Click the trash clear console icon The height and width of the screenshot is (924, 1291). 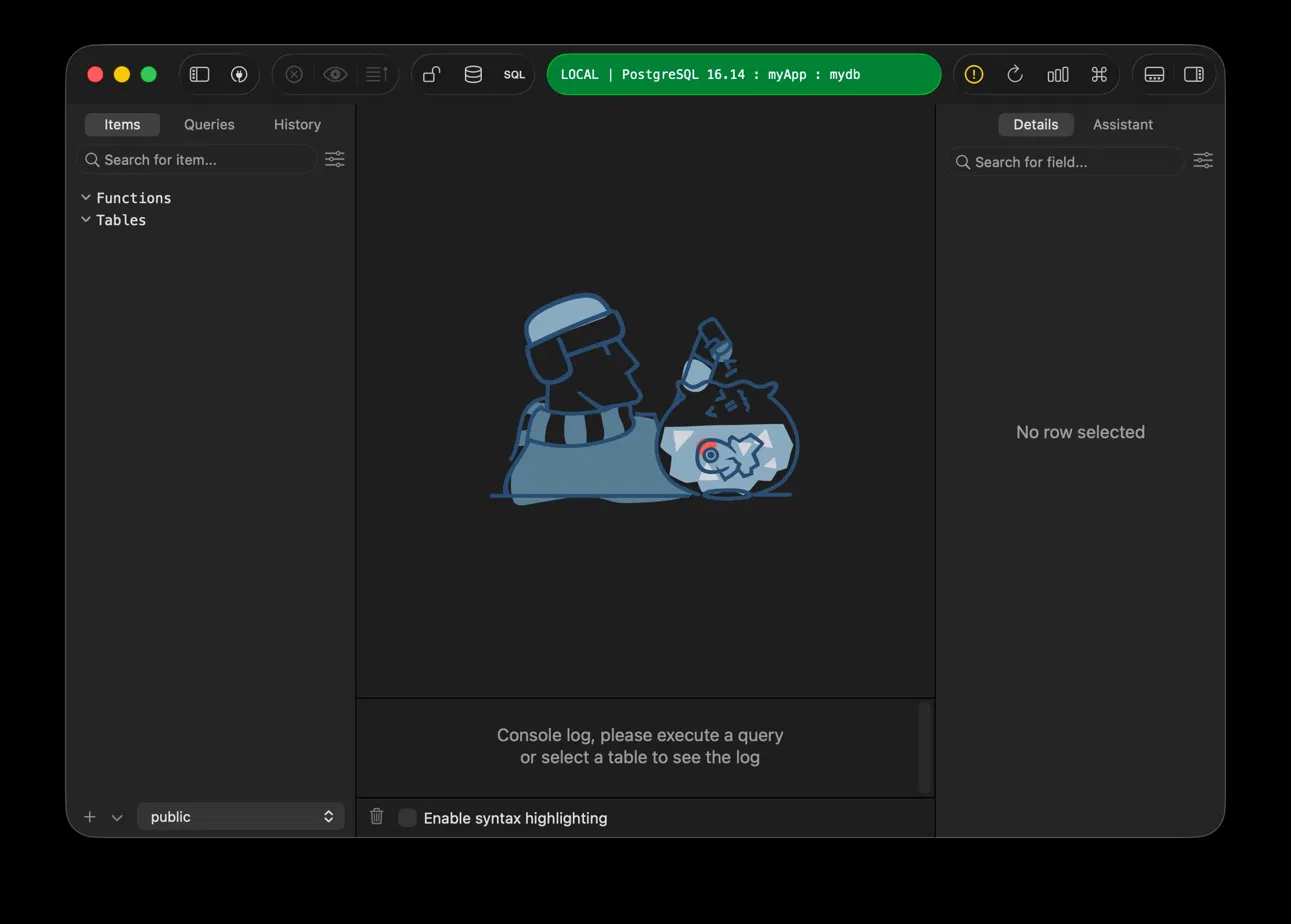click(377, 816)
